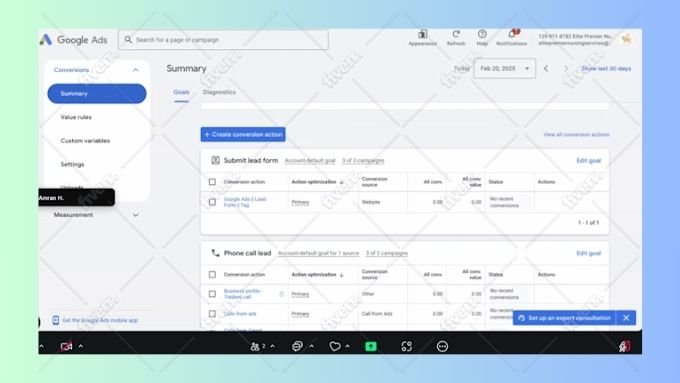
Task: Click the green Zoom share screen icon
Action: [371, 346]
